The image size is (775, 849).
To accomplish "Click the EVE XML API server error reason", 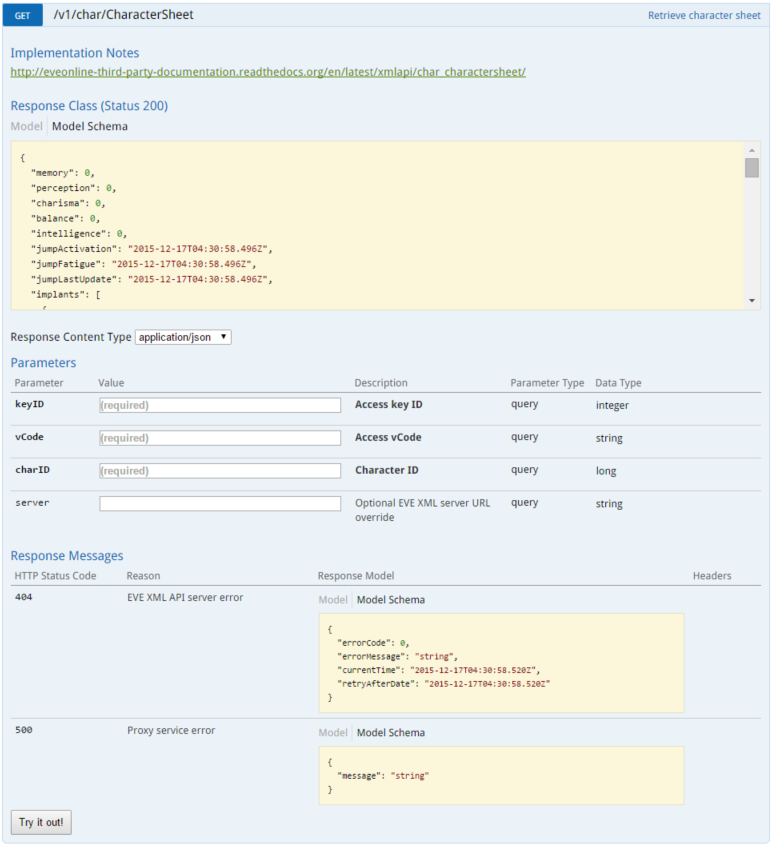I will tap(185, 598).
